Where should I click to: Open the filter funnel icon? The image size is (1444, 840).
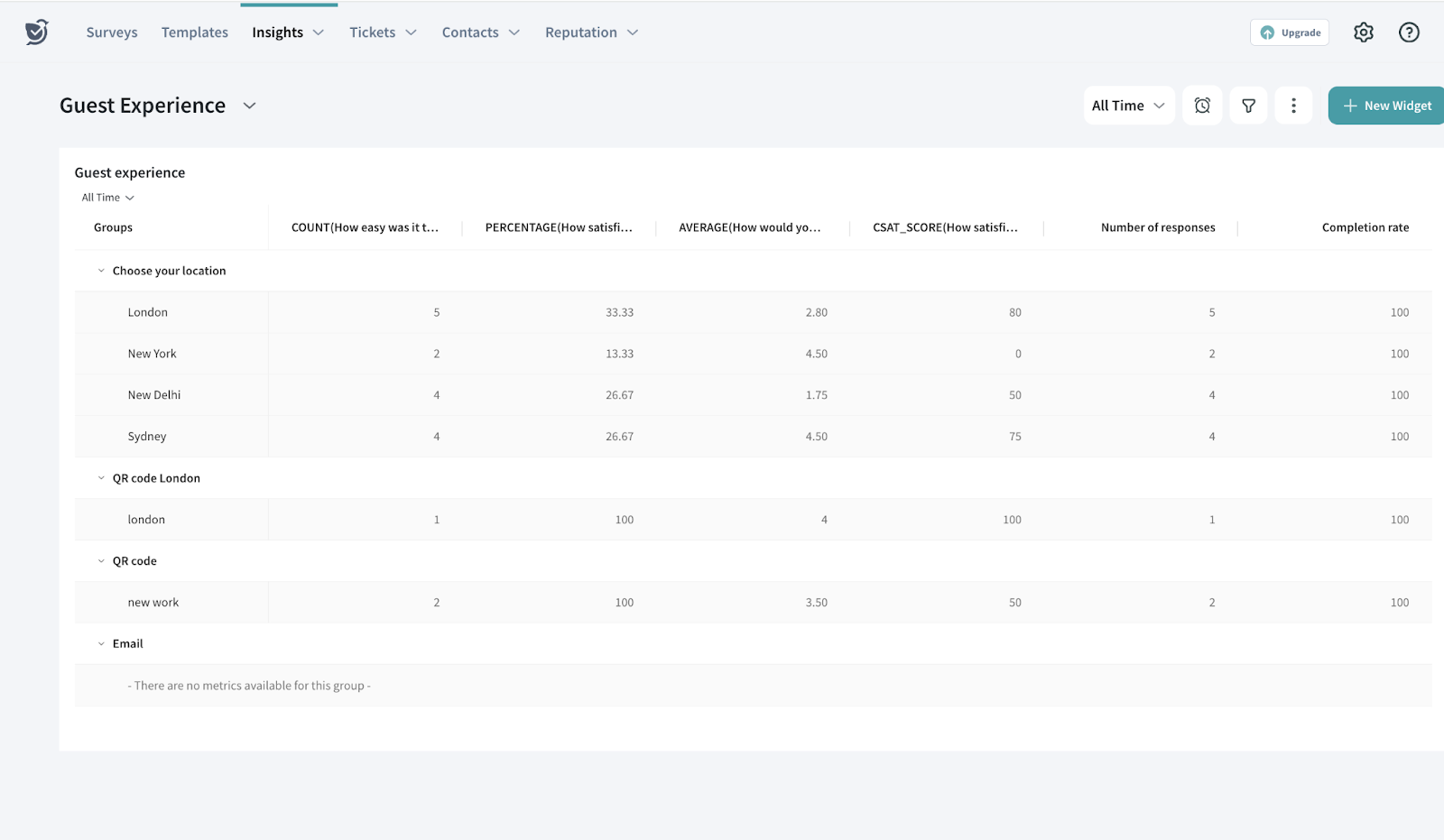tap(1249, 106)
